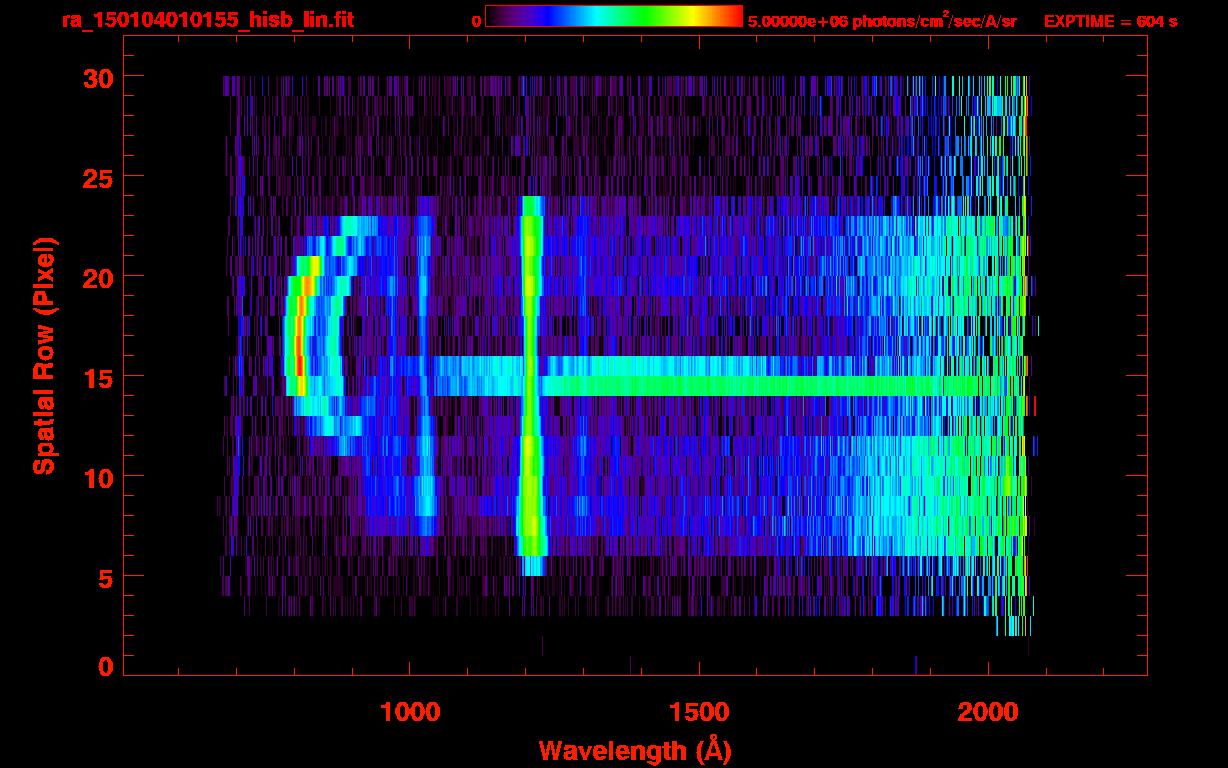This screenshot has height=768, width=1228.
Task: Click the green horizontal spectrum streak at row 14
Action: tap(760, 385)
